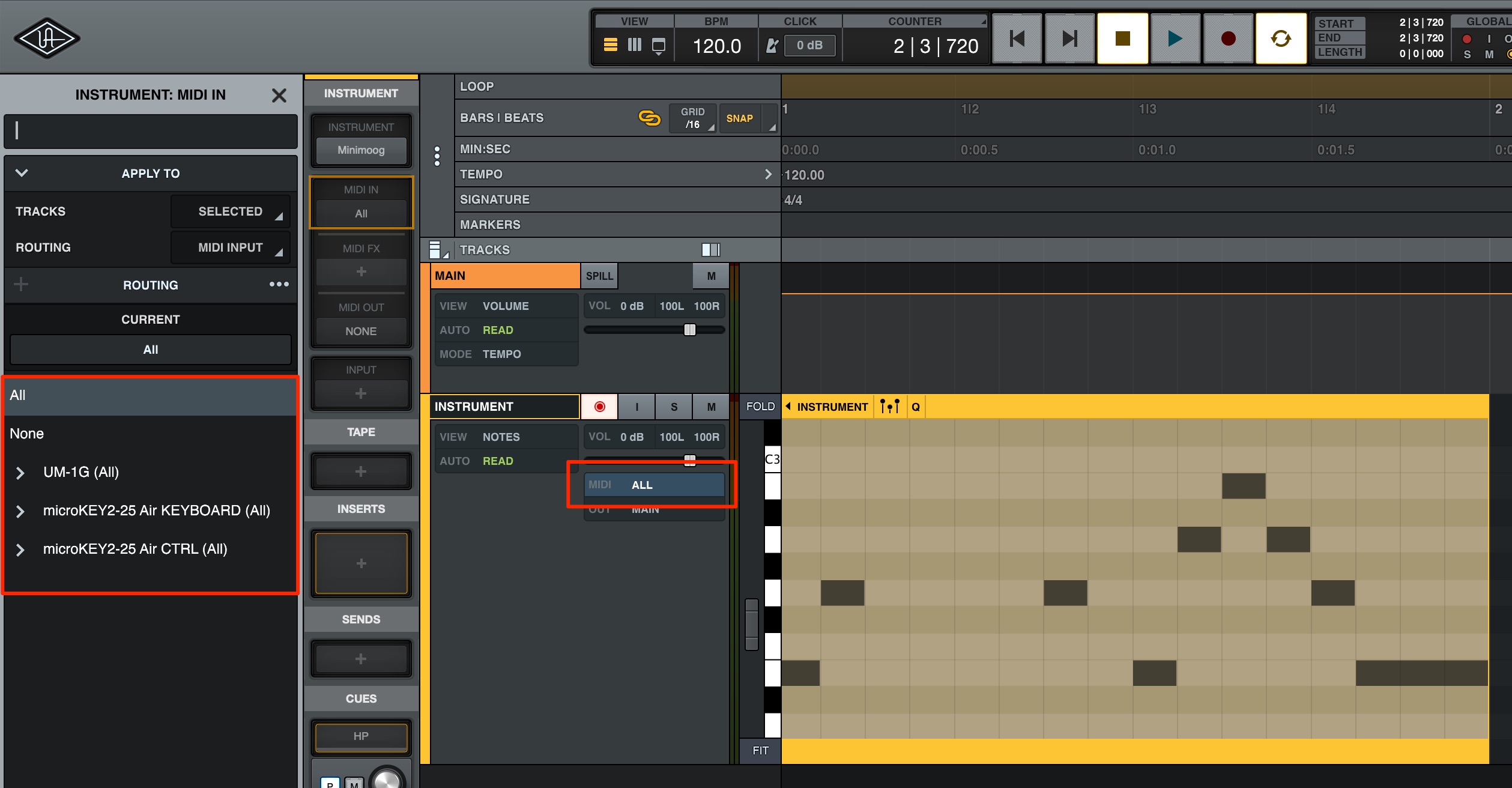Select All in the MIDI input list
This screenshot has width=1512, height=788.
(x=151, y=395)
